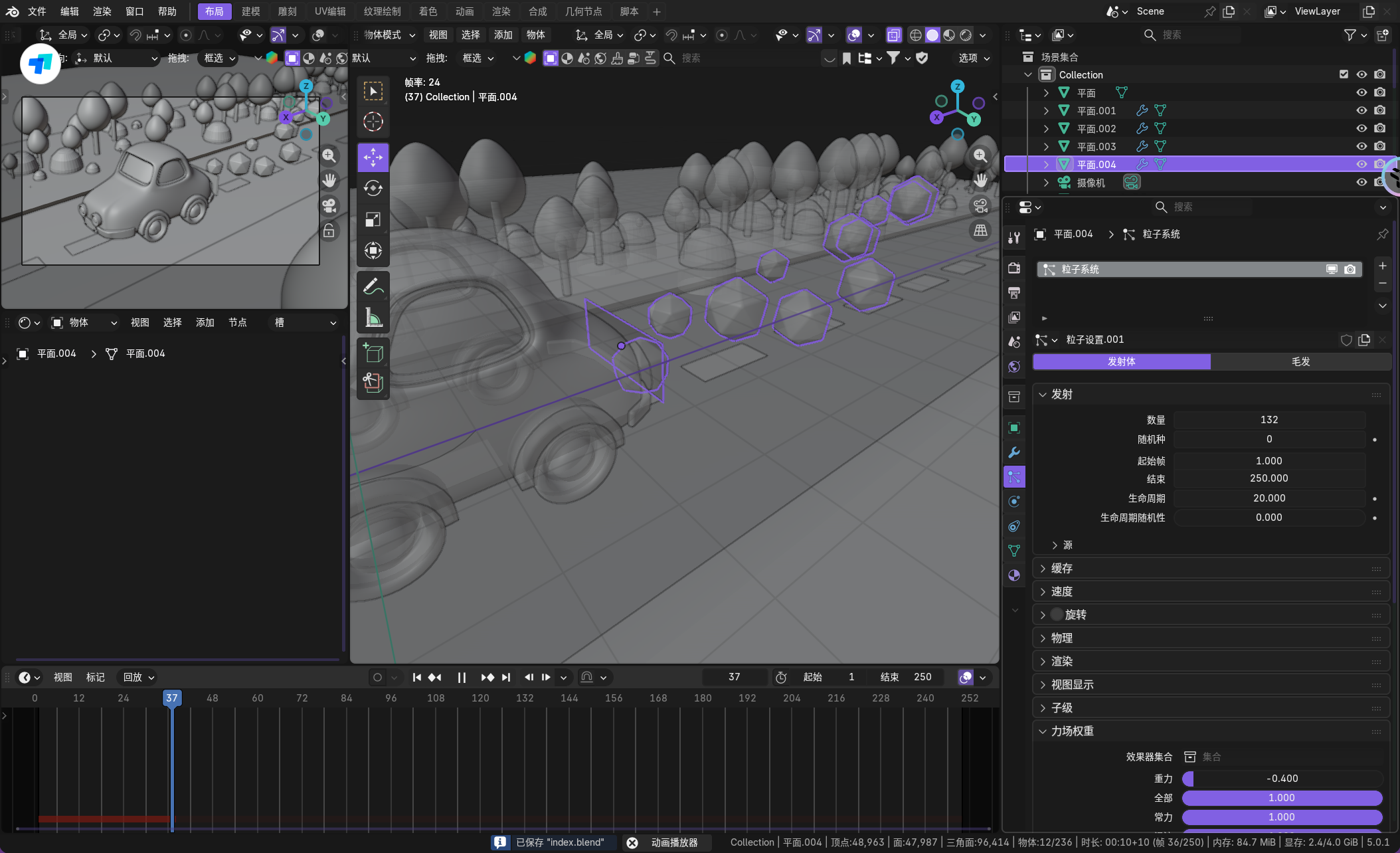Expand the 平面.003 tree item
Image resolution: width=1400 pixels, height=853 pixels.
(x=1046, y=146)
